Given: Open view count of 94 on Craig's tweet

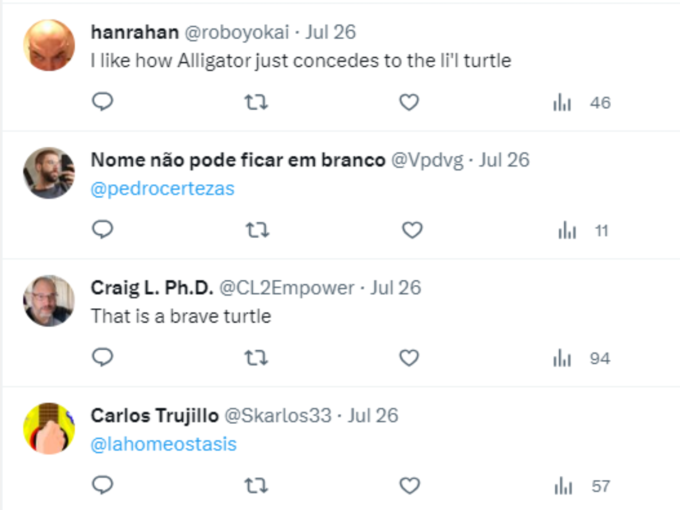Looking at the screenshot, I should 582,358.
